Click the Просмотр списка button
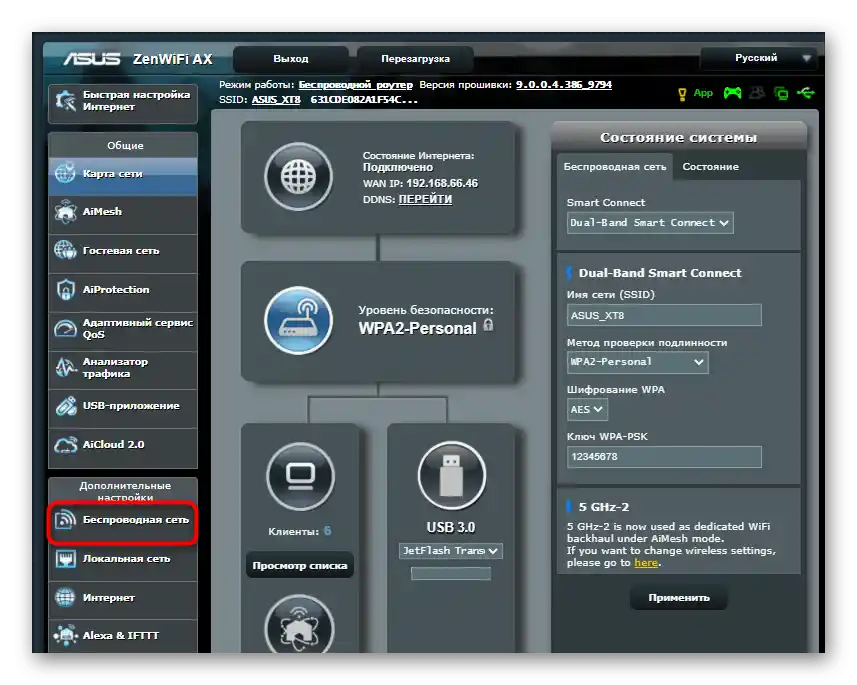Screen dimensions: 857x685 300,565
